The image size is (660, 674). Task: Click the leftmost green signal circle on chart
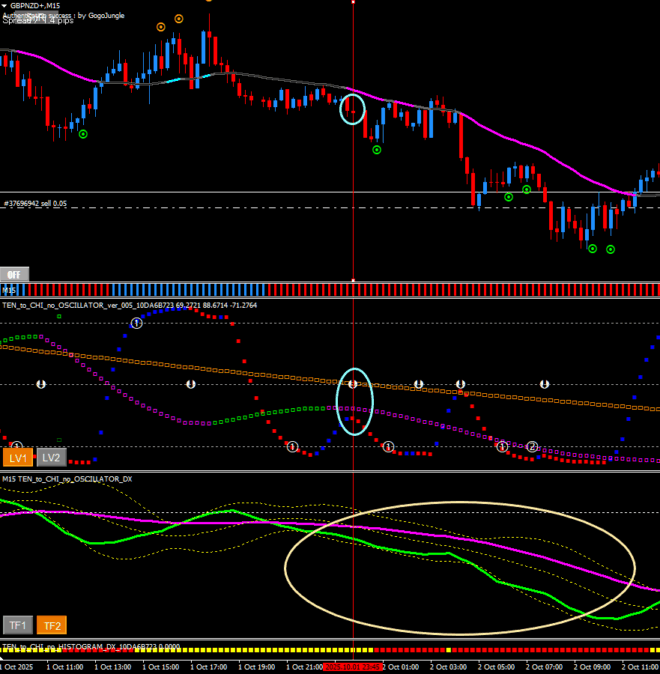83,133
